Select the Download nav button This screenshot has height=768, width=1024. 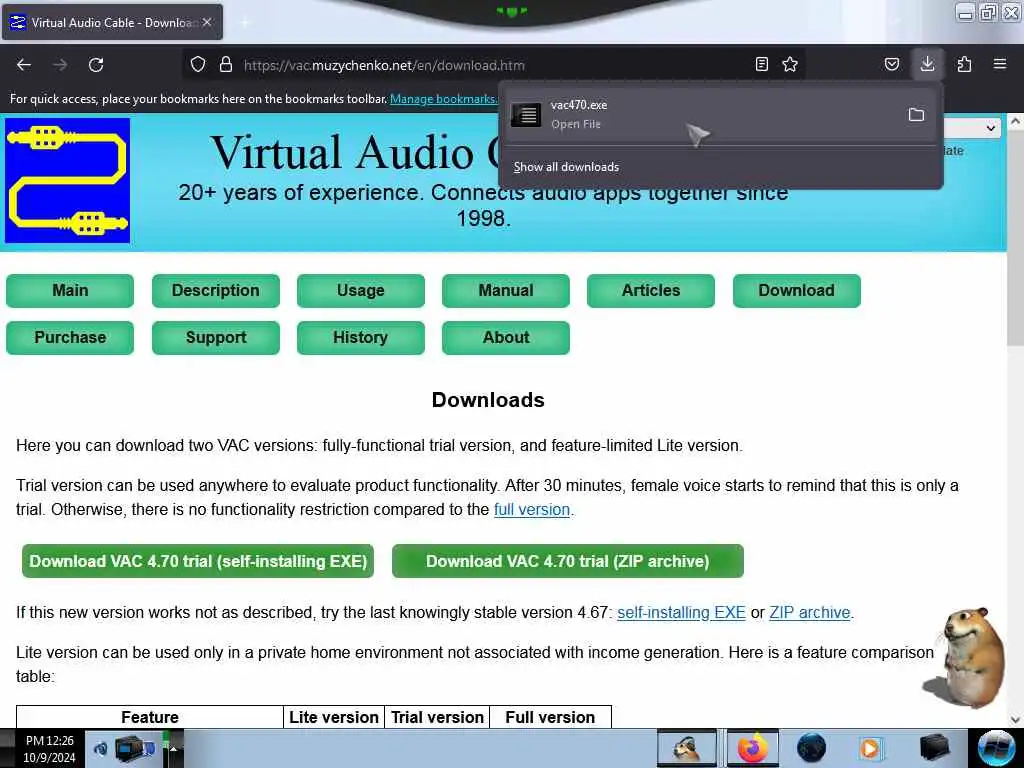point(797,291)
